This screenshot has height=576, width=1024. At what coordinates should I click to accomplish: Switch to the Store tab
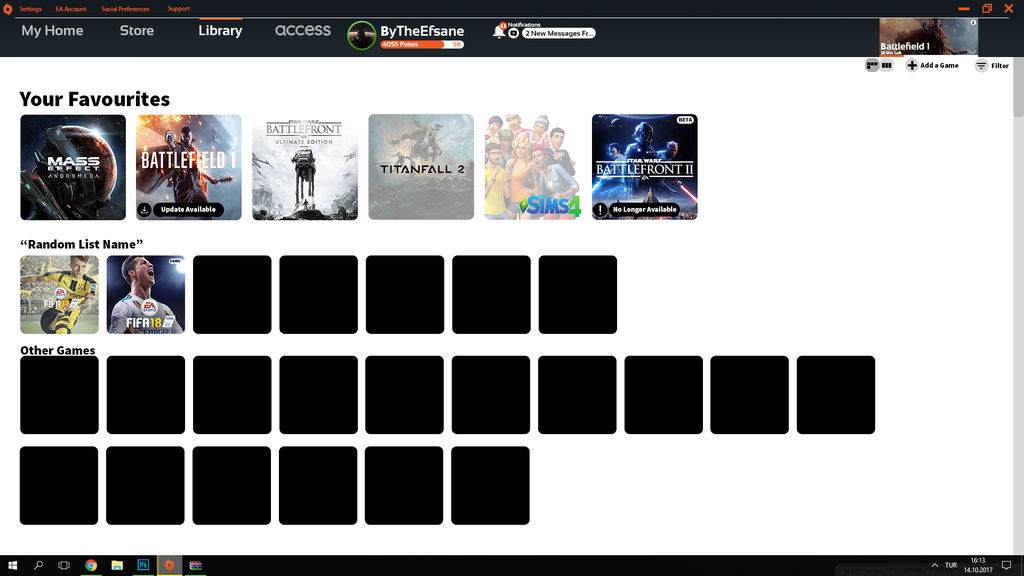(x=136, y=31)
